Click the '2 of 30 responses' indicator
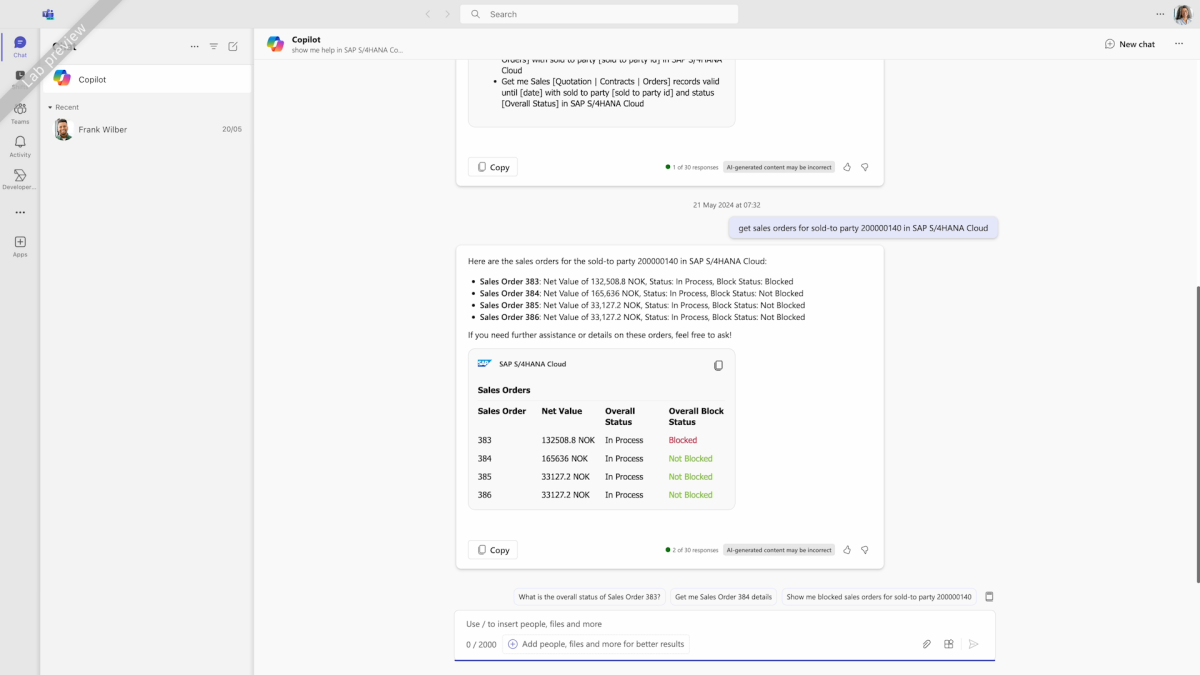 pyautogui.click(x=692, y=550)
